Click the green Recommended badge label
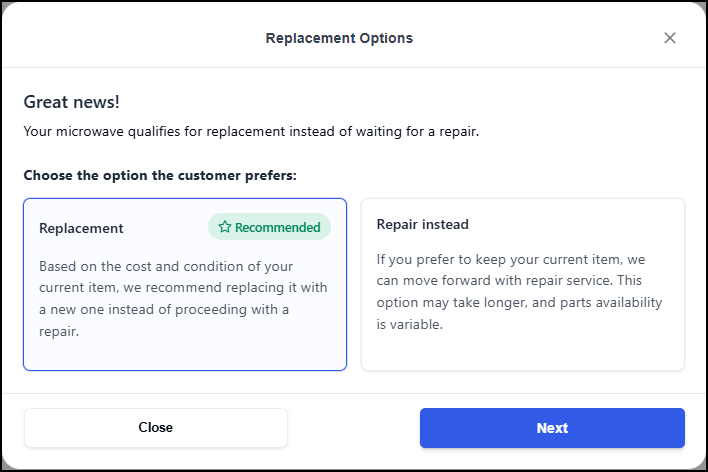The image size is (708, 472). point(269,227)
